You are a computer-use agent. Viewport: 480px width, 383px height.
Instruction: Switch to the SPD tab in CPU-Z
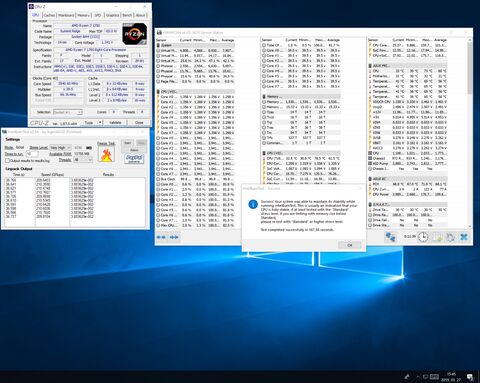click(98, 15)
